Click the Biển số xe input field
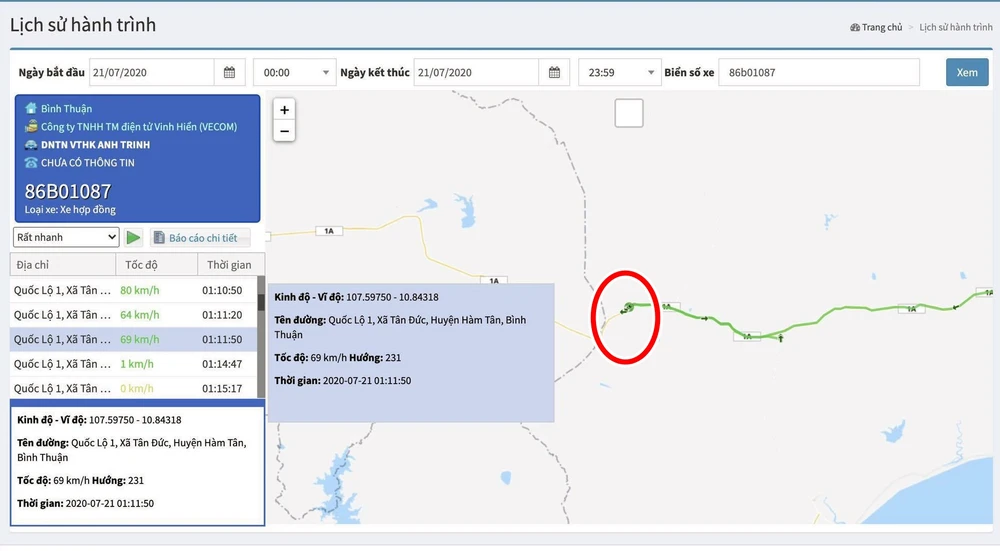 (x=817, y=73)
